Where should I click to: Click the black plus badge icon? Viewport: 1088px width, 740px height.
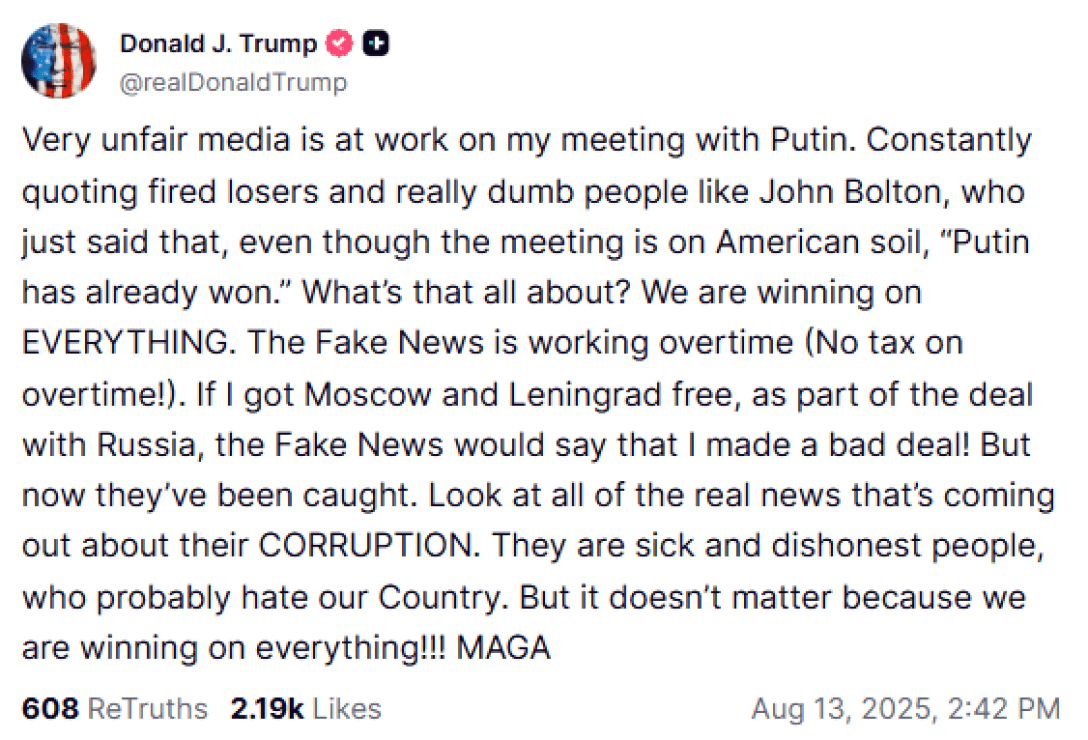click(377, 44)
